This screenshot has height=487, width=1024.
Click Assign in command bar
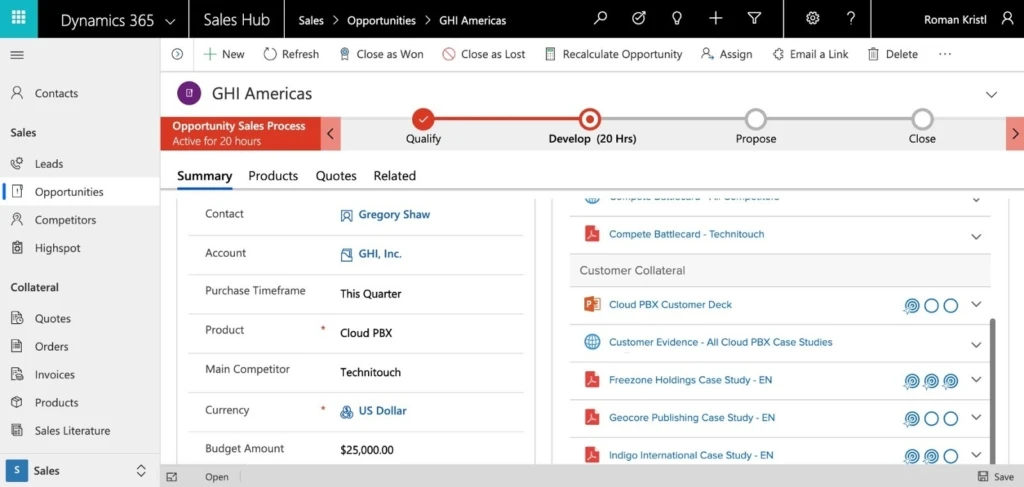point(726,55)
